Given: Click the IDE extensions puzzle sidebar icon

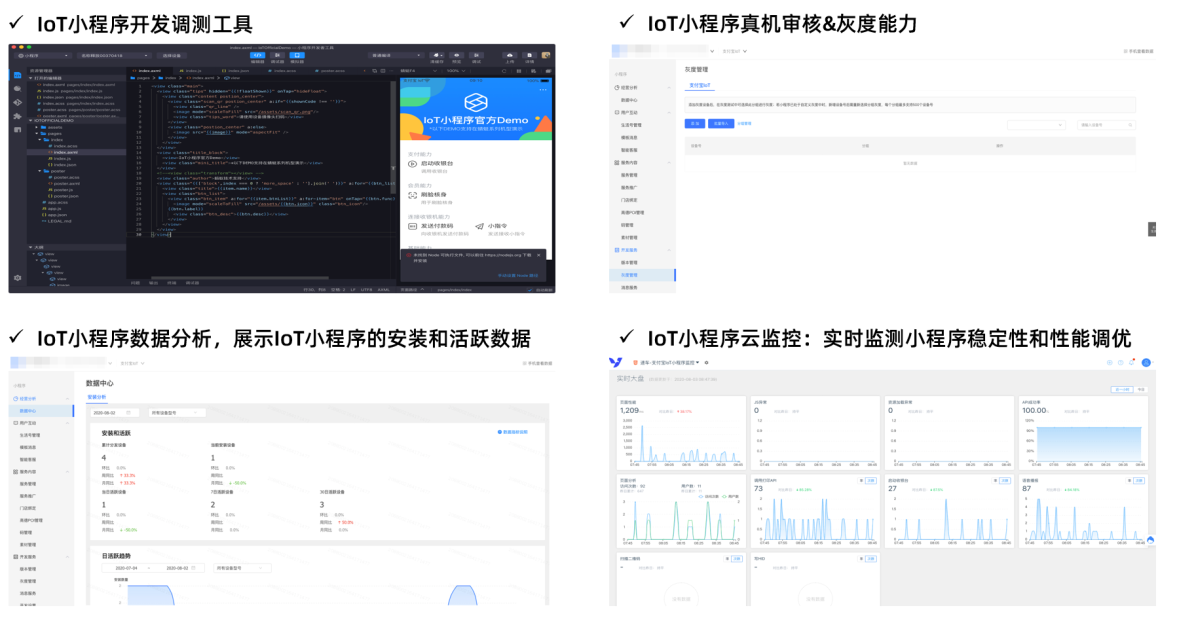Looking at the screenshot, I should click(17, 116).
